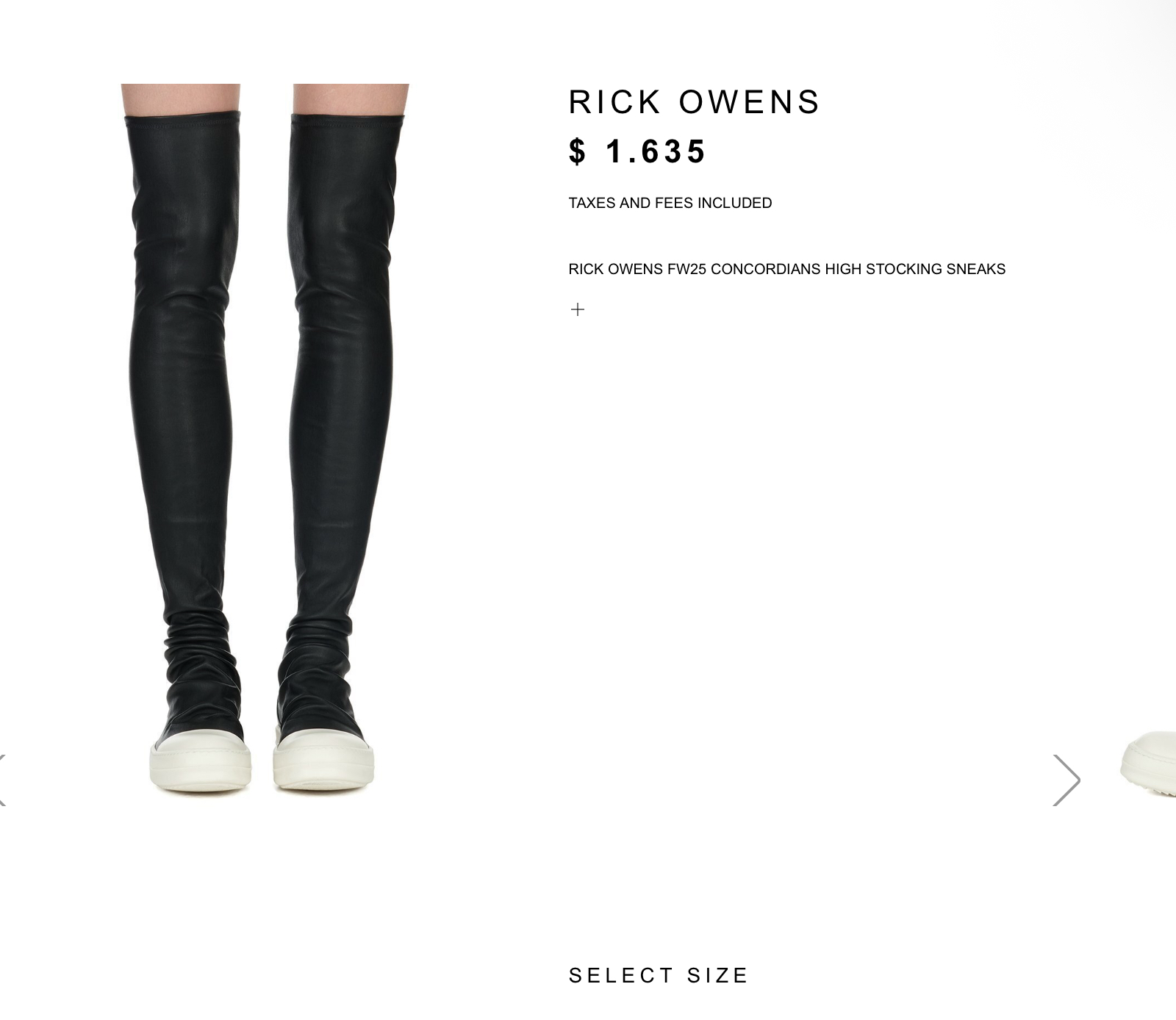
Task: Go to previous image using left edge chevron
Action: [x=3, y=780]
